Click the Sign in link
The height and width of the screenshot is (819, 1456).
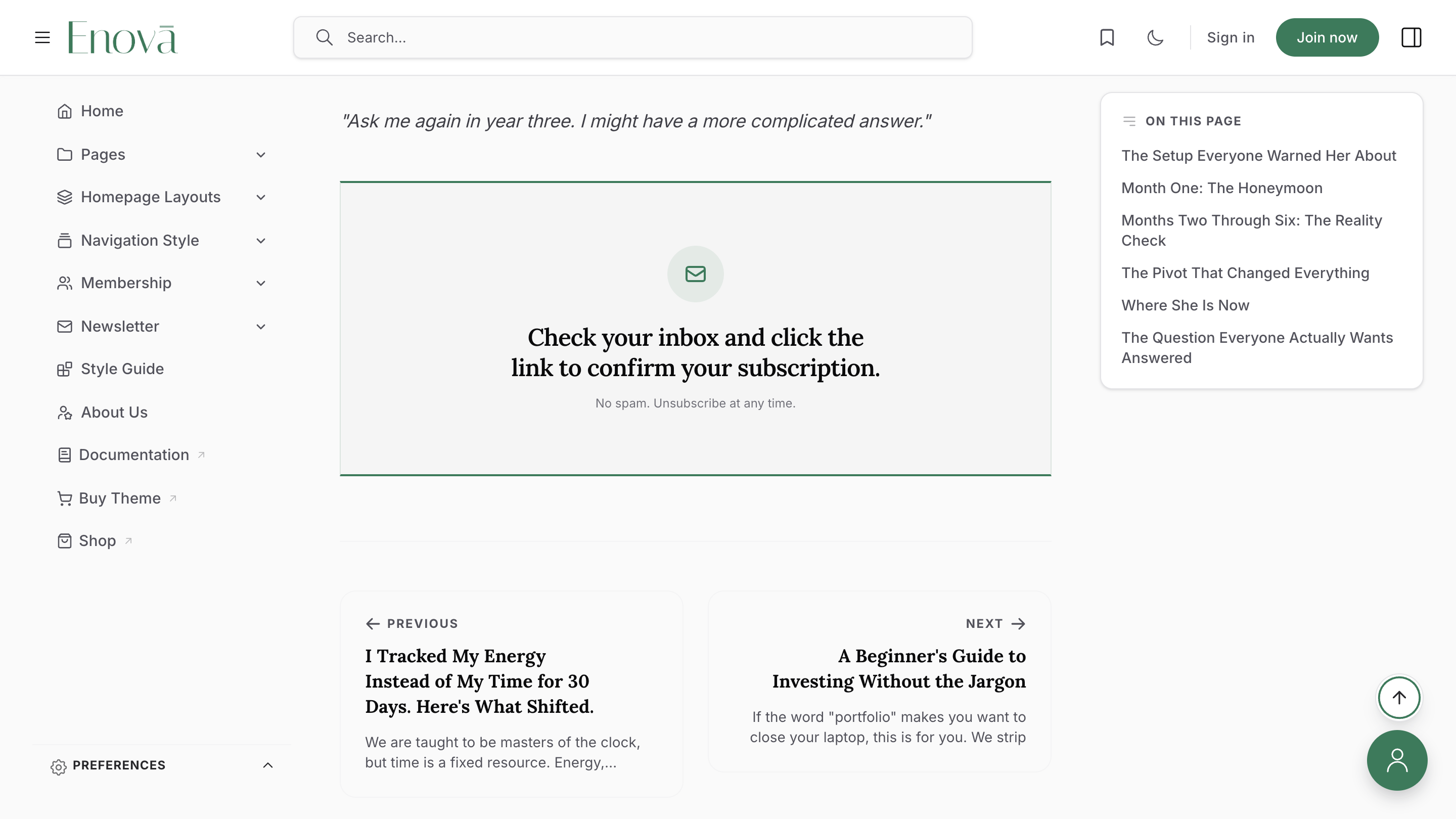click(x=1231, y=37)
